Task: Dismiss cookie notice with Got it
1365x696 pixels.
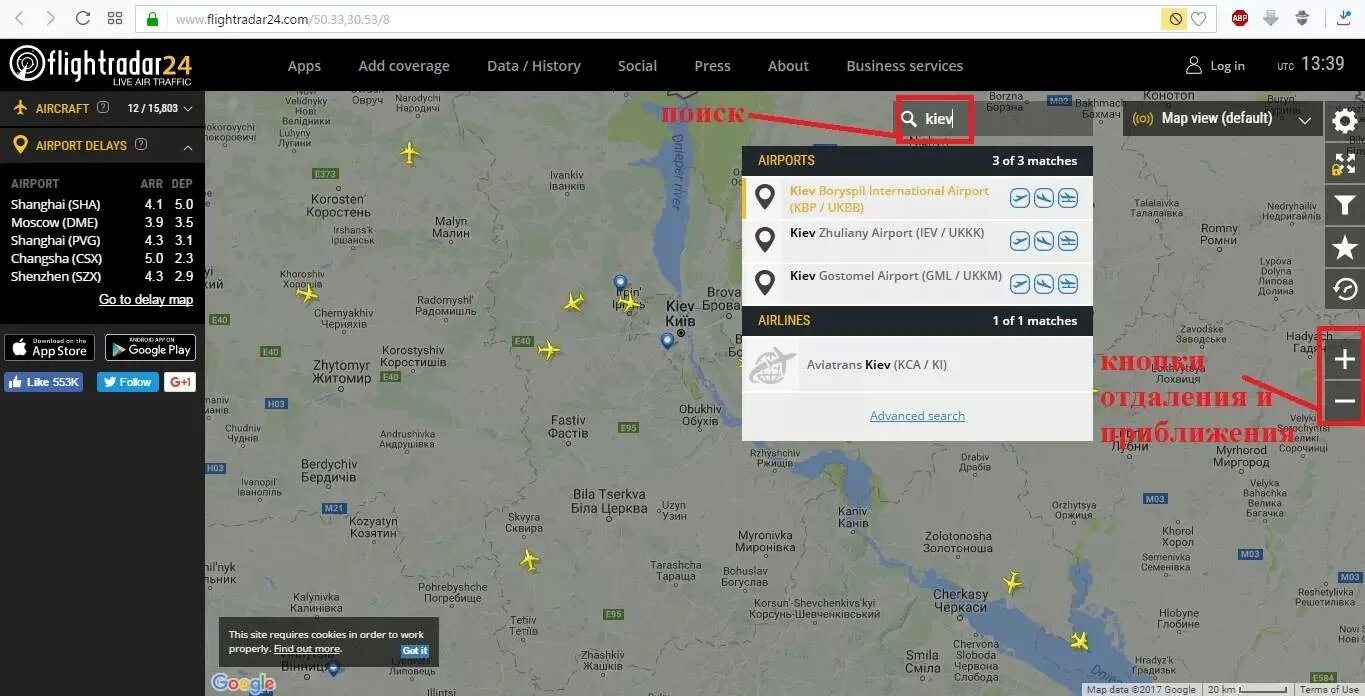Action: pos(415,650)
